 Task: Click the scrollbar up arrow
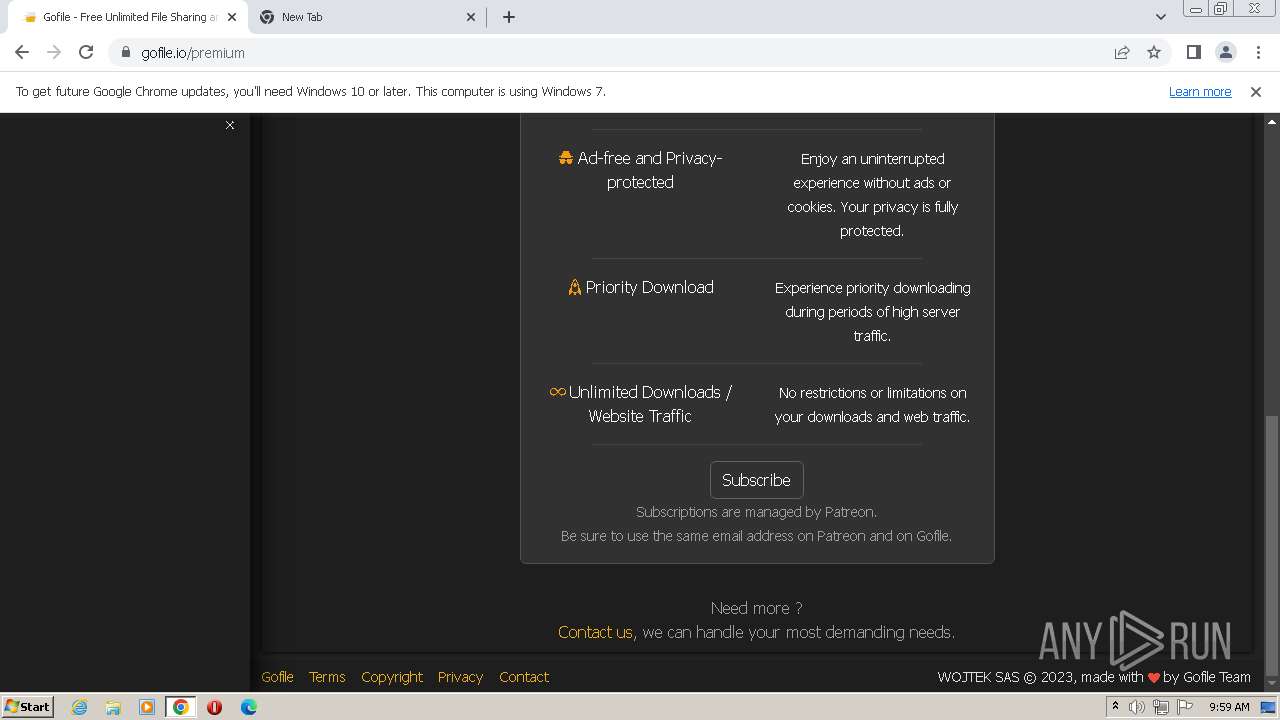point(1271,121)
